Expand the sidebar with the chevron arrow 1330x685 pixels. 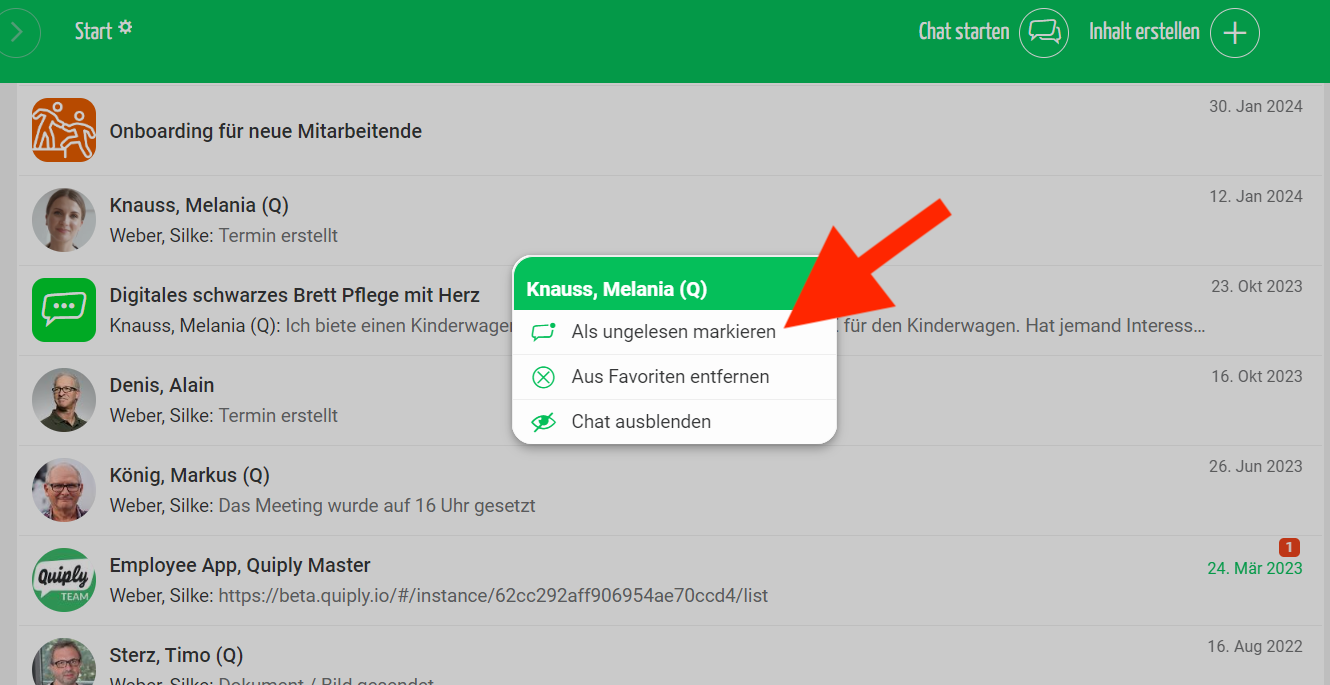pyautogui.click(x=17, y=33)
